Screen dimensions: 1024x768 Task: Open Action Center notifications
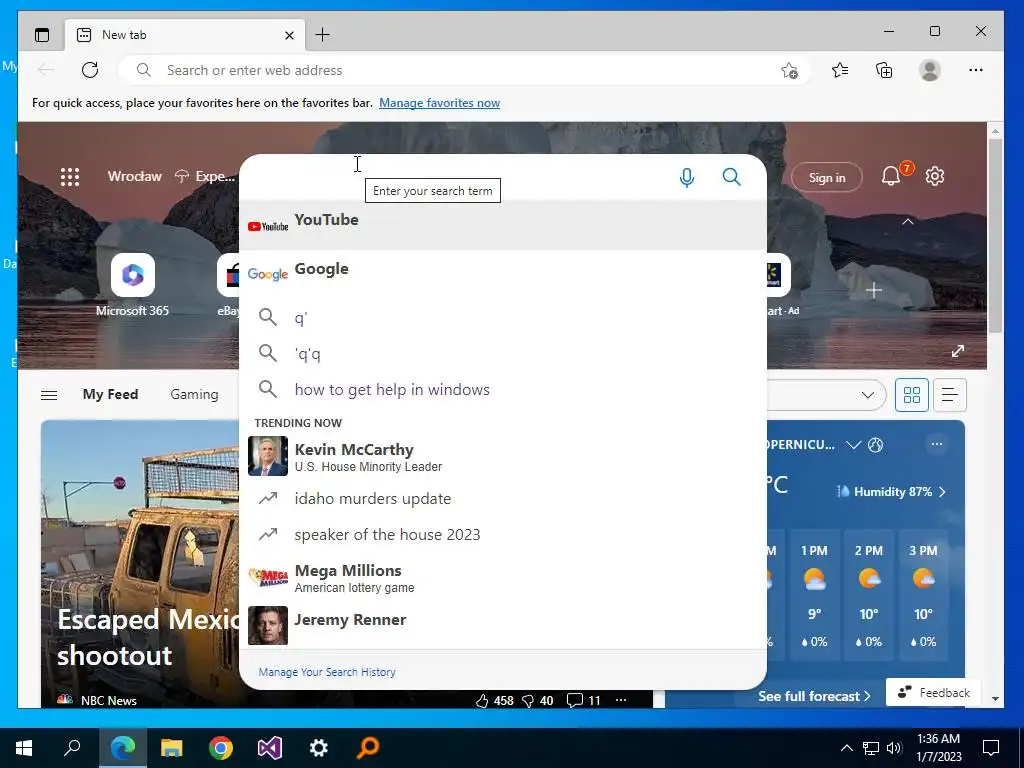coord(991,748)
